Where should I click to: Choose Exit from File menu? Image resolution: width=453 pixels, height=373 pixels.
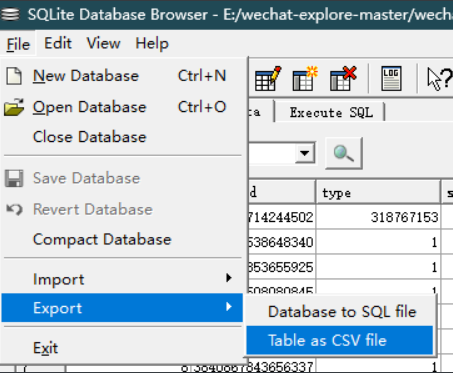tap(122, 348)
